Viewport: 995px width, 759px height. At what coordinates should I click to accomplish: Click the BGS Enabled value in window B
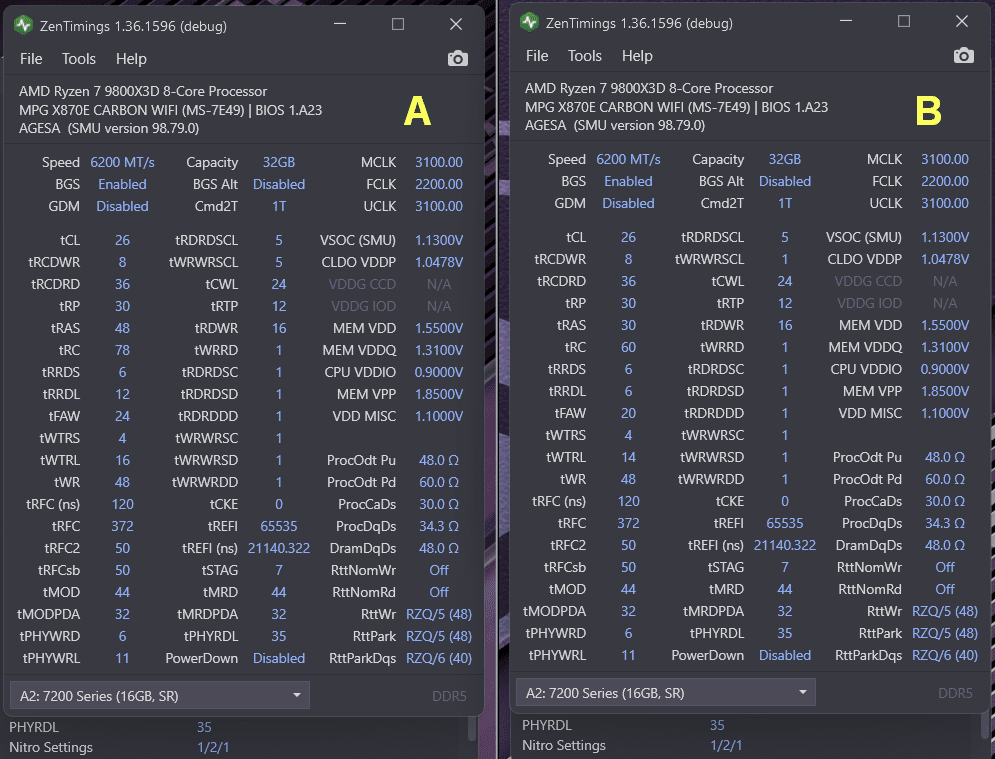pos(628,182)
